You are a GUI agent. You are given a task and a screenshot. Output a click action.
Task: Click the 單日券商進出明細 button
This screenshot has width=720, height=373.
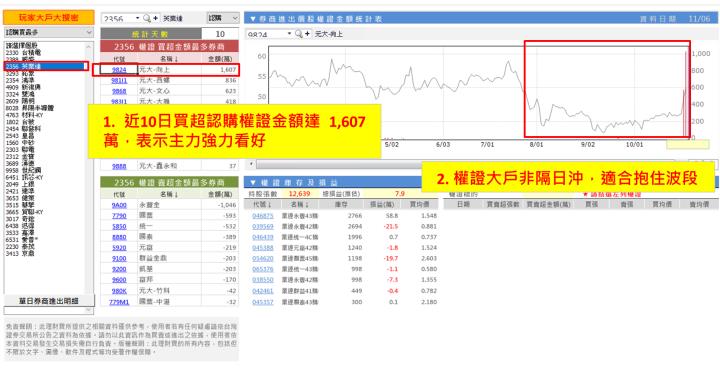pos(49,300)
